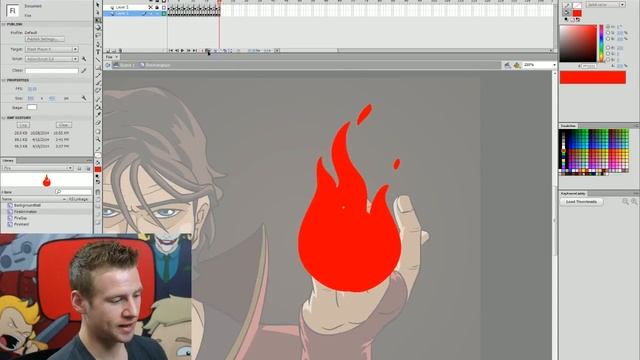Select the Brush tool
Image resolution: width=640 pixels, height=360 pixels.
coord(98,83)
